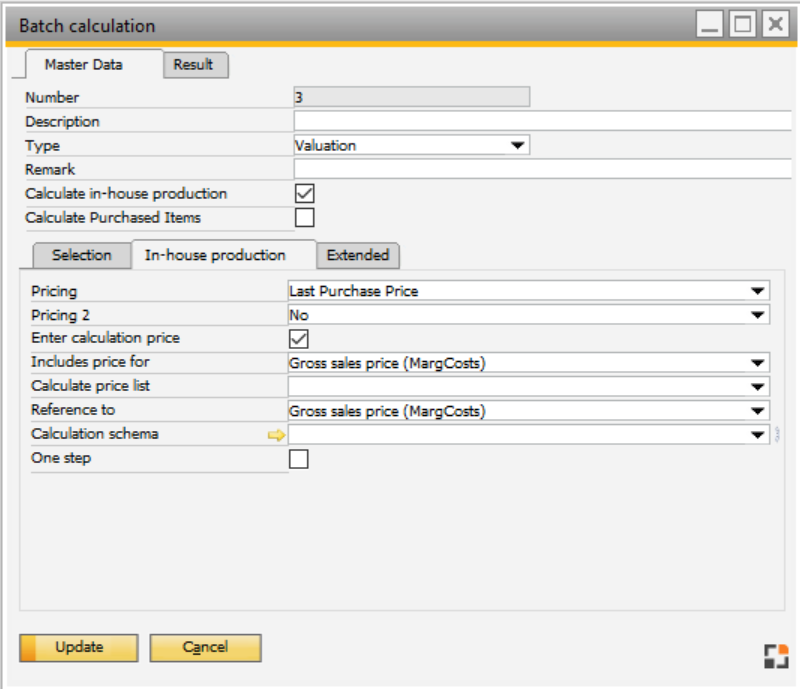
Task: Close the Batch calculation window
Action: coord(774,25)
